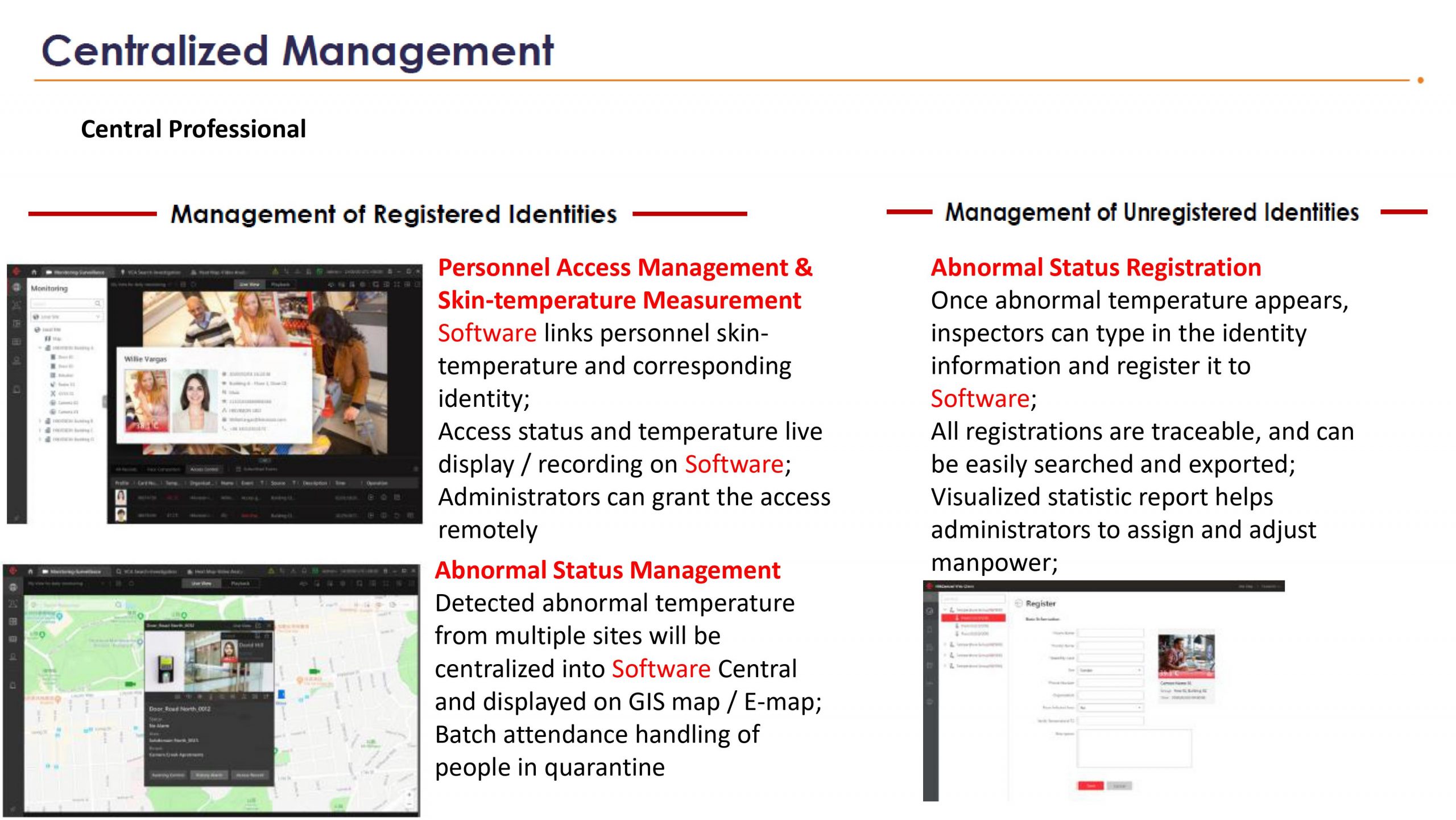Click the back arrow beside Register heading
Screen dimensions: 1456x820
[x=1019, y=603]
